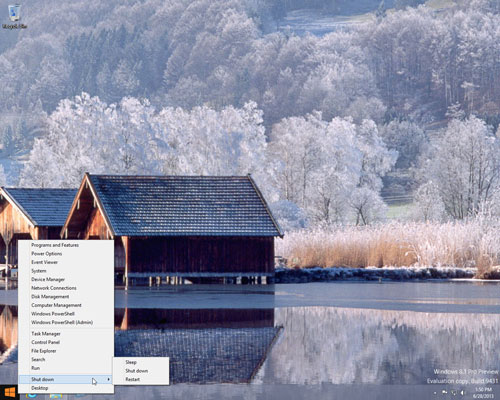Open Action Center flag tray icon

point(445,393)
